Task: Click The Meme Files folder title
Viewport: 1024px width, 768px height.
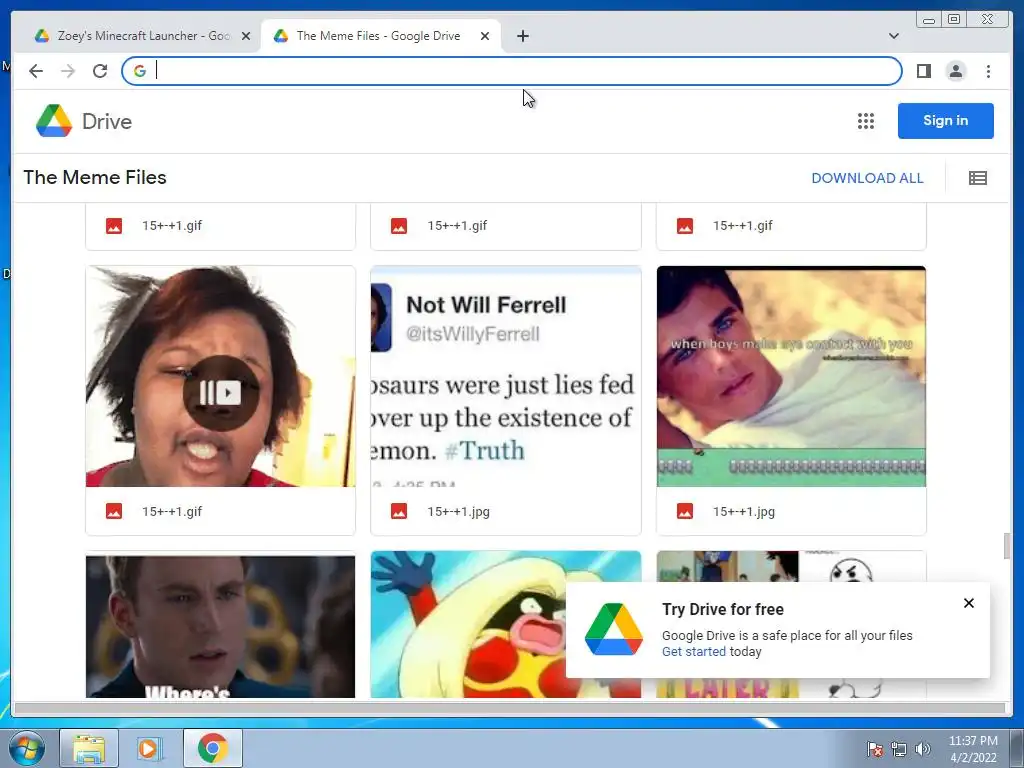Action: click(x=95, y=178)
